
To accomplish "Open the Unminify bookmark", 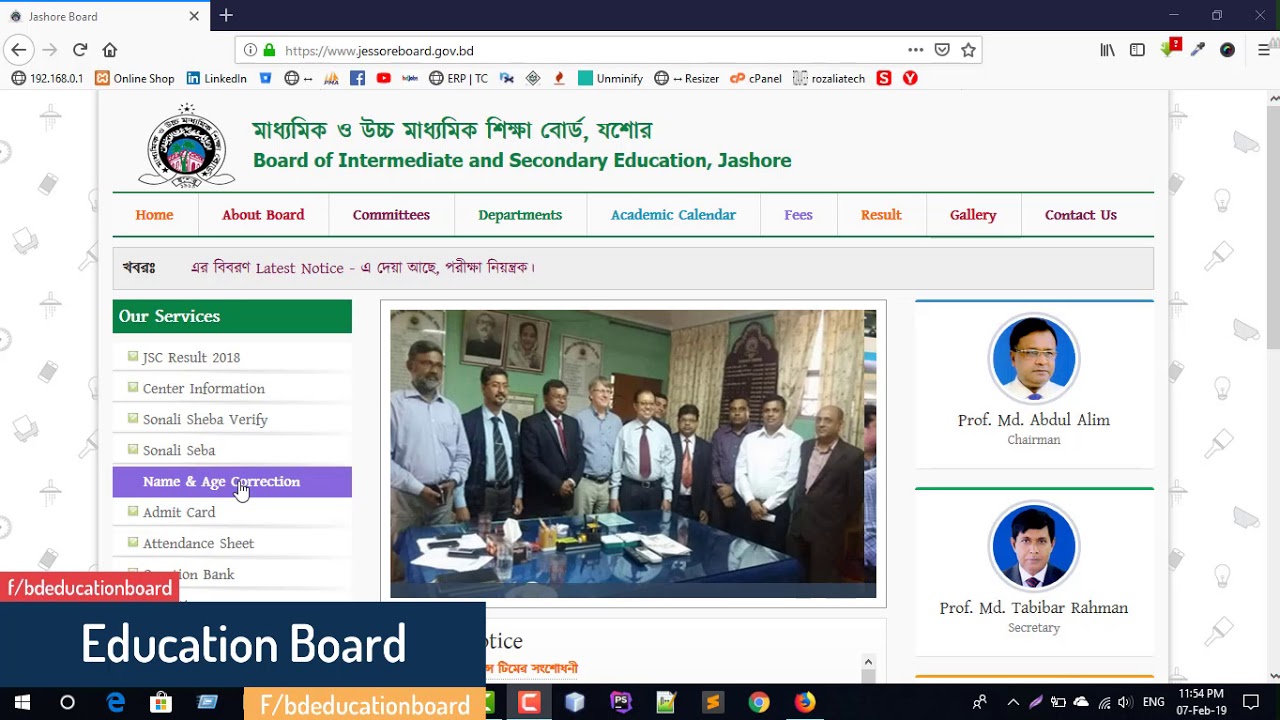I will pos(610,78).
